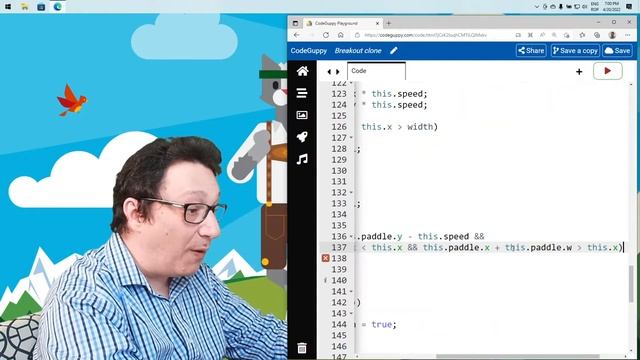
Task: Add a new code page with plus
Action: coord(579,72)
